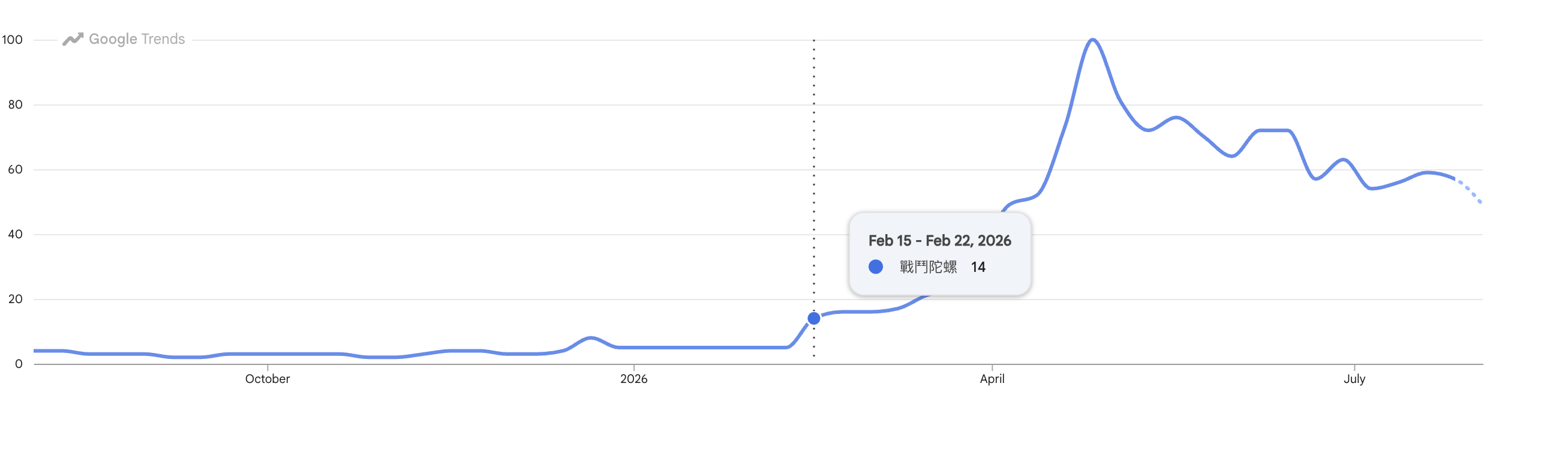The height and width of the screenshot is (449, 1568).
Task: Click the October label on the x-axis
Action: 267,378
